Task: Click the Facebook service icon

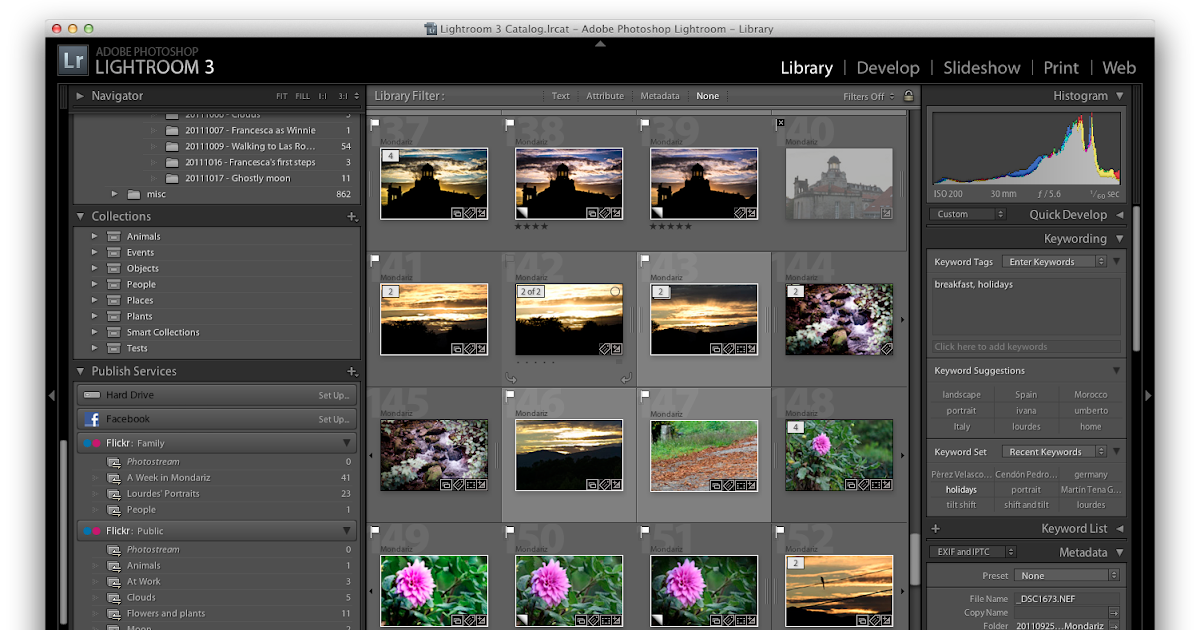Action: pos(92,419)
